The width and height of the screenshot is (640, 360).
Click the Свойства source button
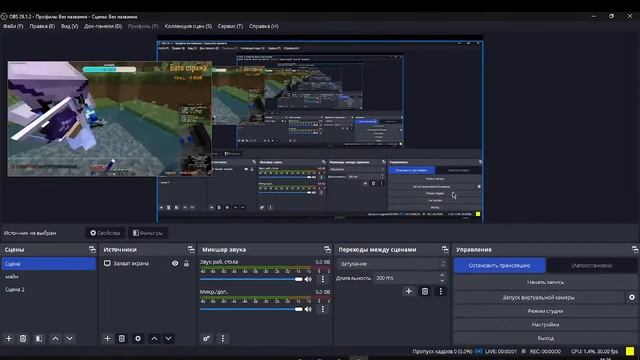[x=105, y=233]
